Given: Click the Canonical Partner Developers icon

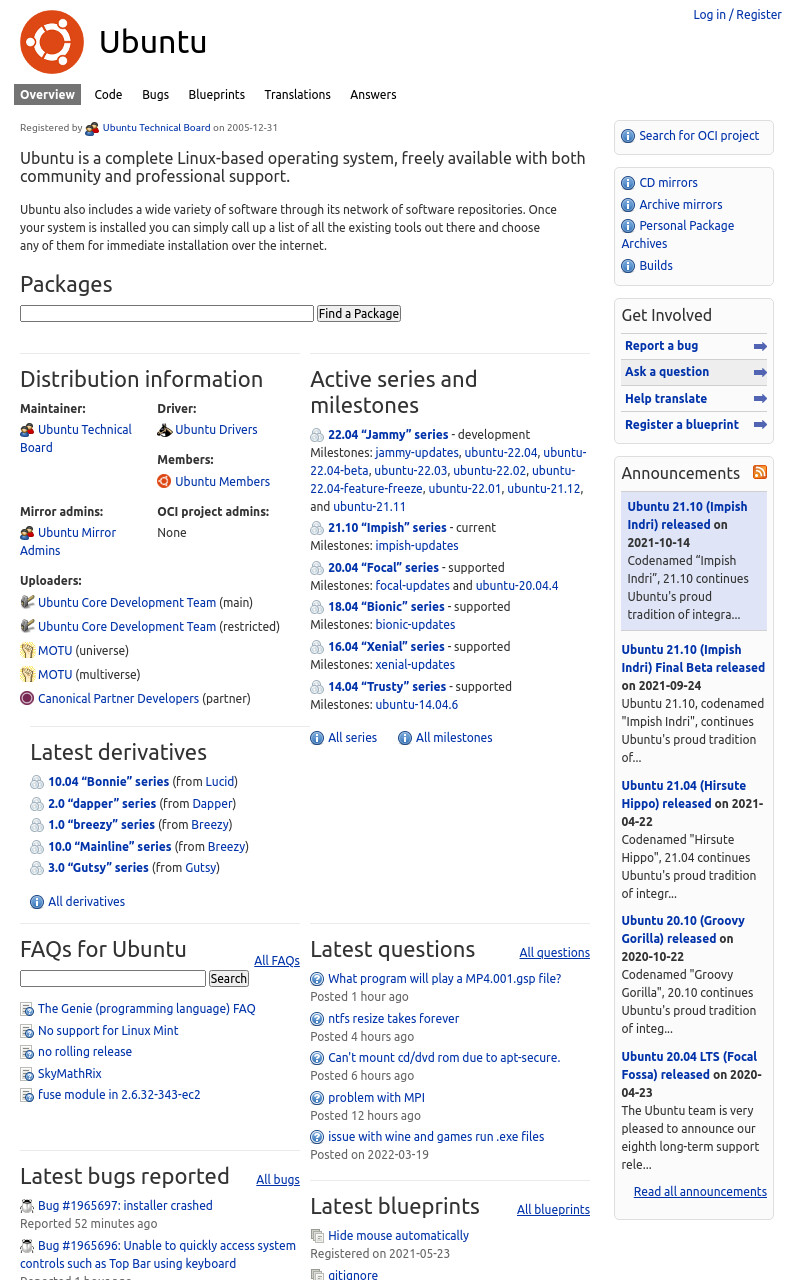Looking at the screenshot, I should point(27,699).
